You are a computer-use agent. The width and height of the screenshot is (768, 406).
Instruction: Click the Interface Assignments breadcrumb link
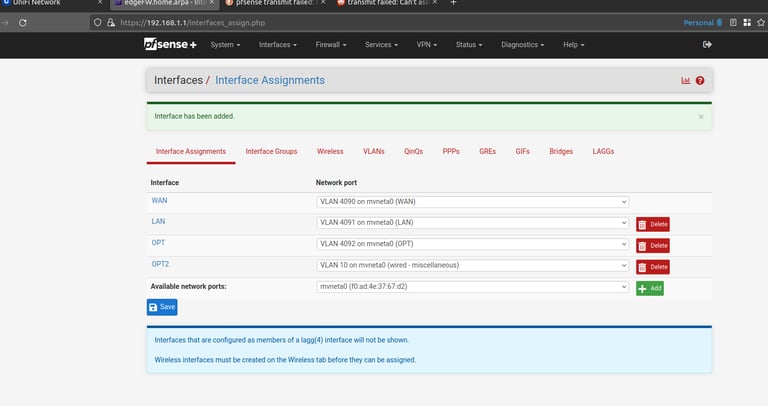(x=270, y=80)
